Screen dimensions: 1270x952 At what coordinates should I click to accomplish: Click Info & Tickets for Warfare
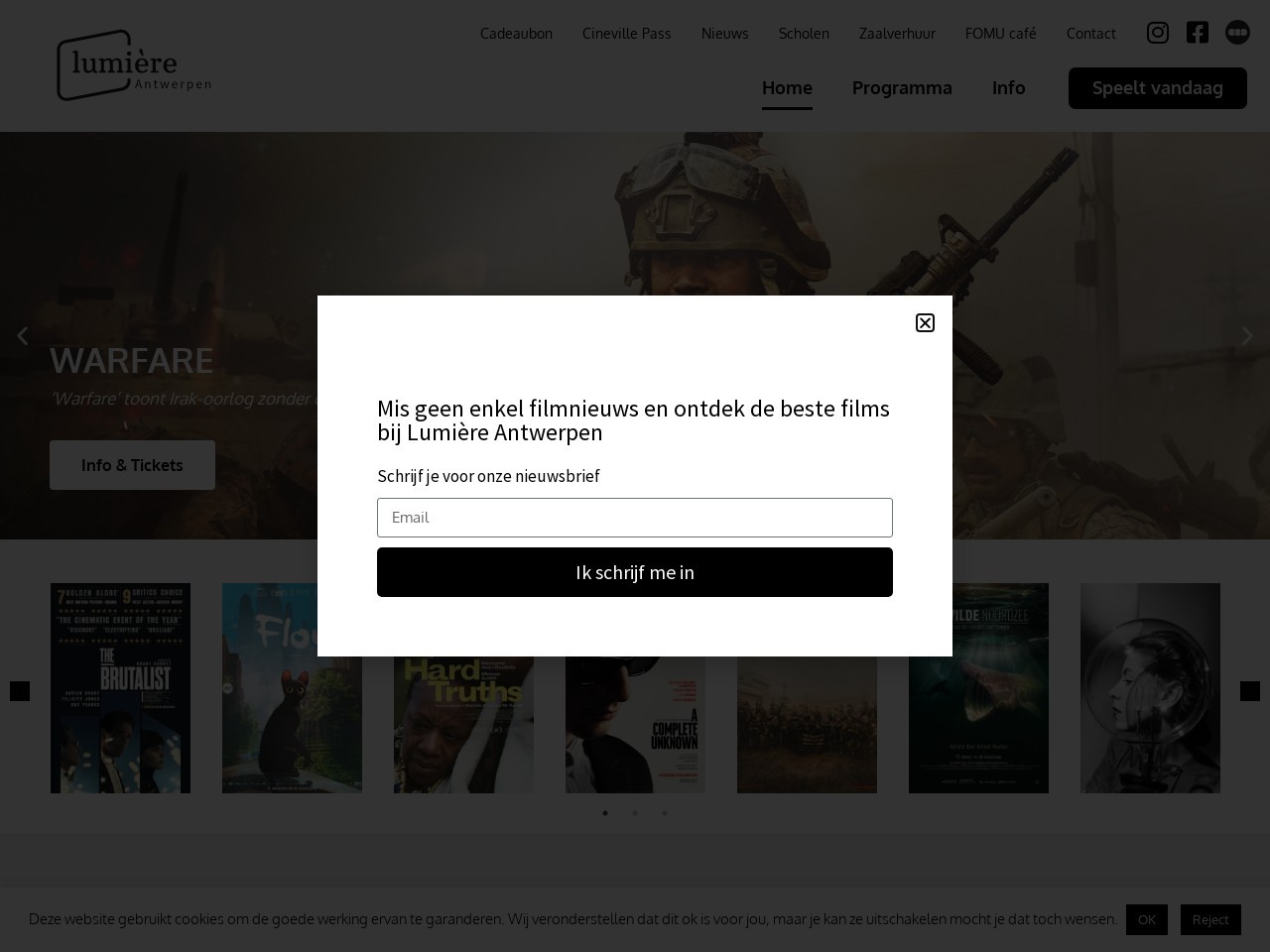coord(132,465)
